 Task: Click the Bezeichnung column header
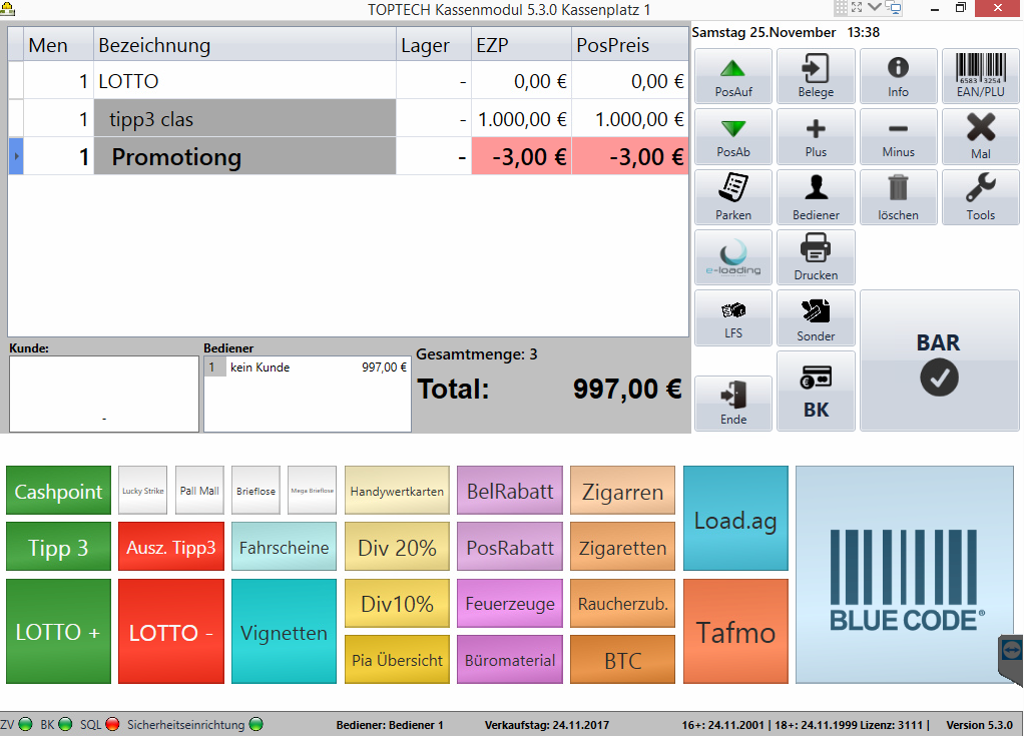coord(245,45)
